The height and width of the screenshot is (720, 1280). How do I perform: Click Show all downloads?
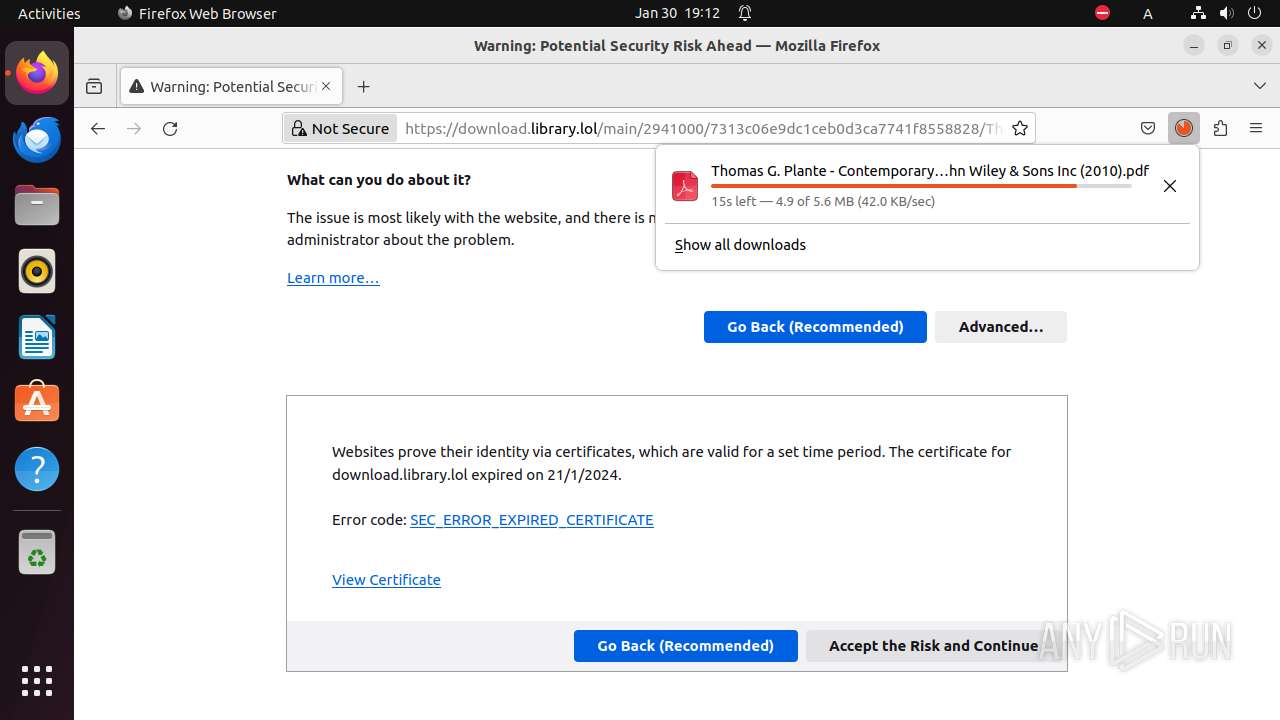click(x=740, y=245)
